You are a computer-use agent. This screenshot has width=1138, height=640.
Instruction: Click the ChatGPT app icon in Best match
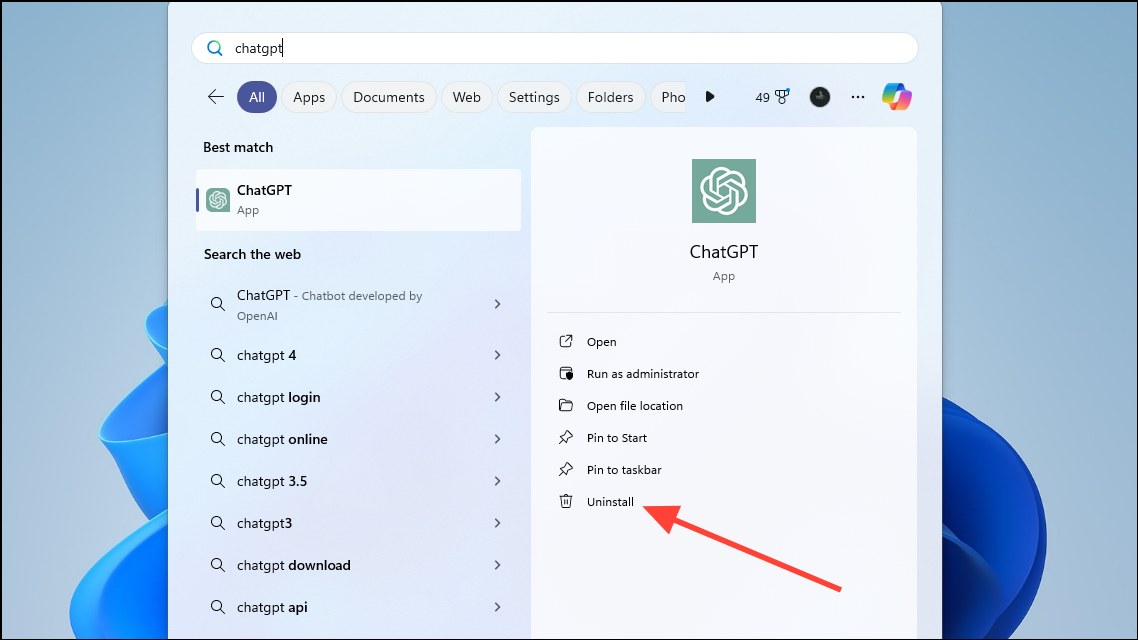pos(218,200)
